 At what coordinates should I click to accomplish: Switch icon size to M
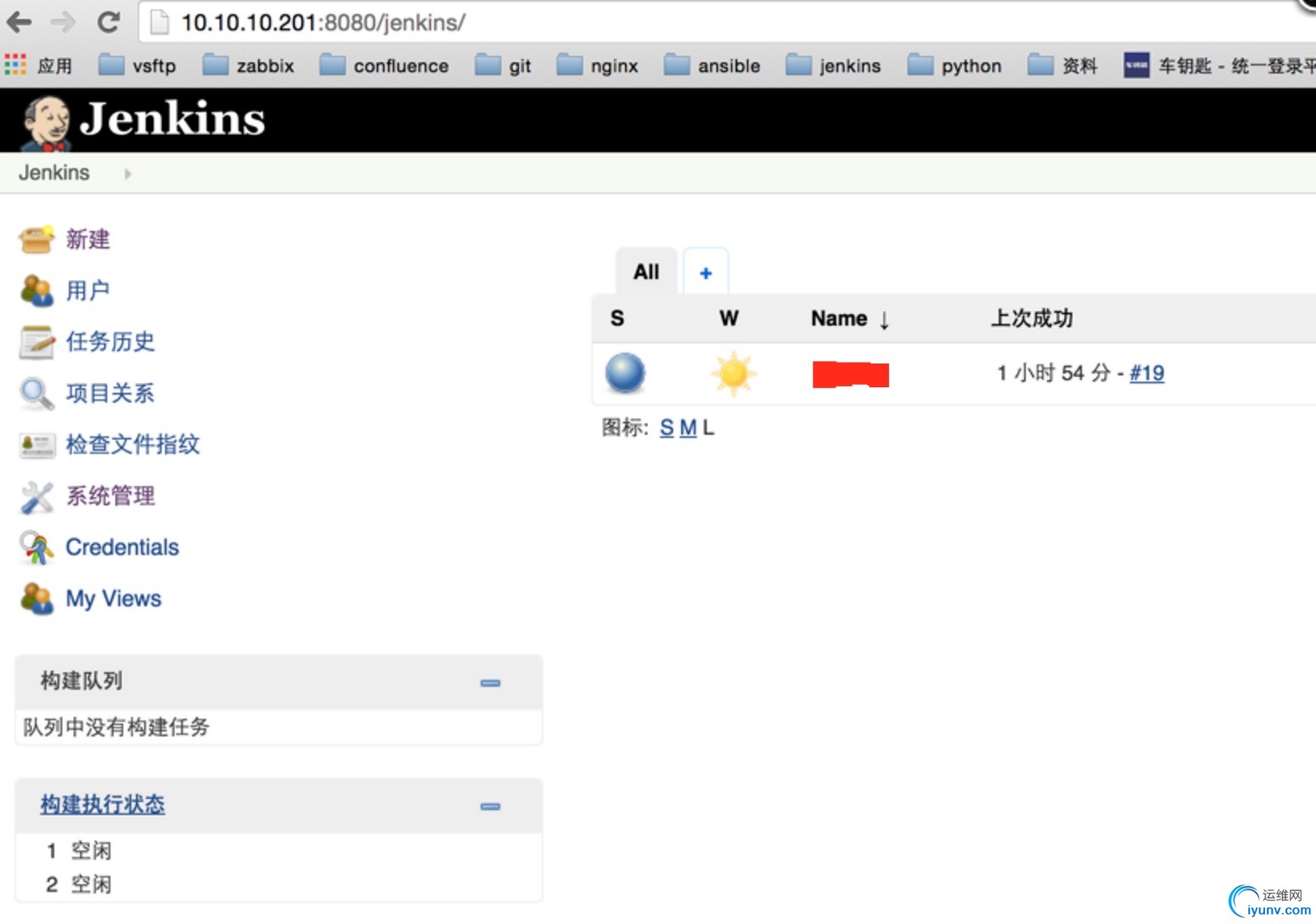pyautogui.click(x=688, y=428)
